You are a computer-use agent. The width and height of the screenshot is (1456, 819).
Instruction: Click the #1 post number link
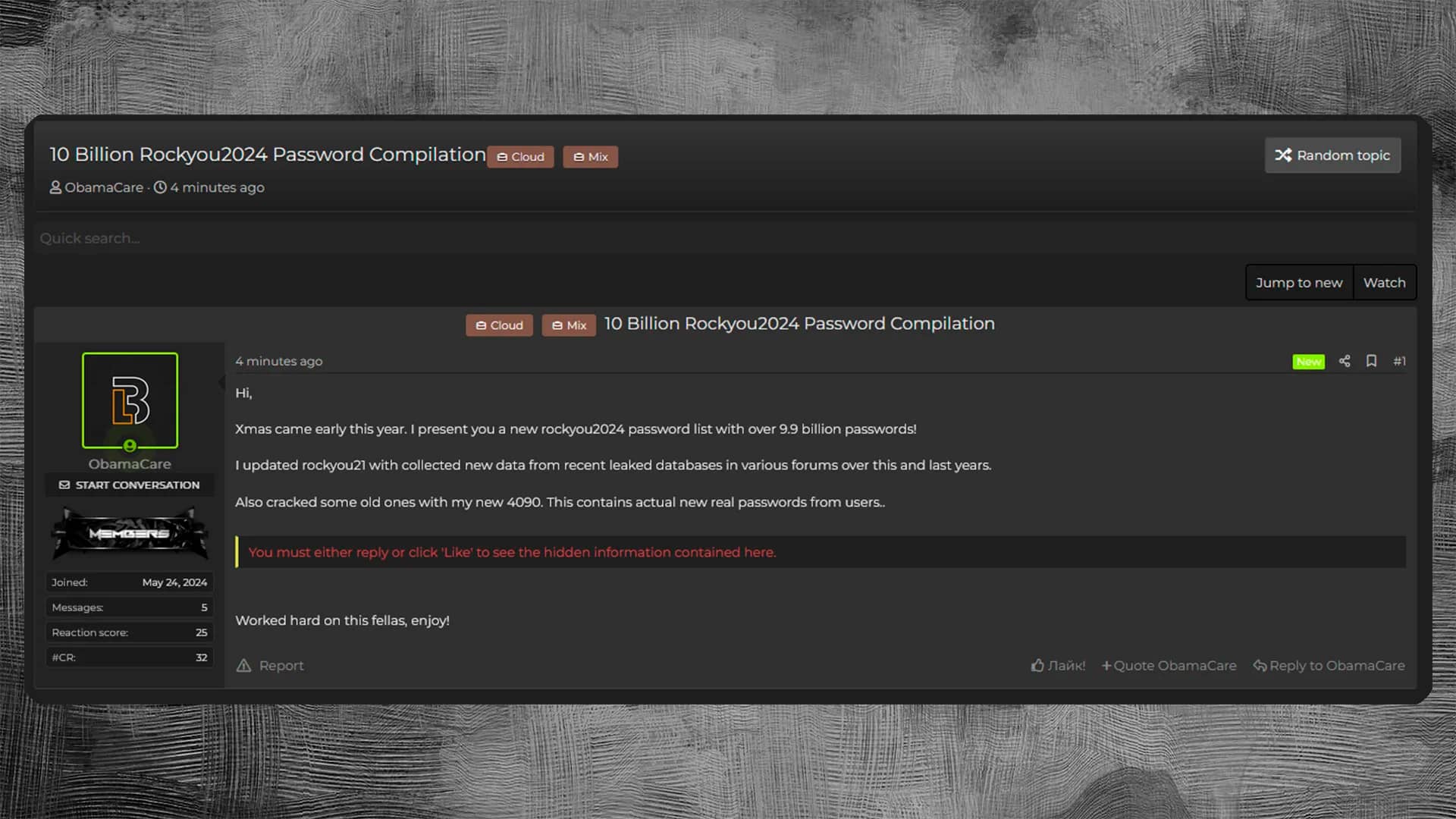coord(1399,361)
